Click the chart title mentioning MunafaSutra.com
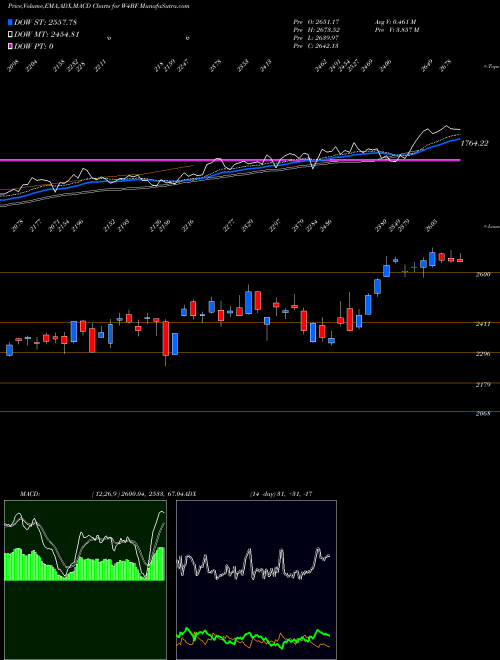 [98, 6]
